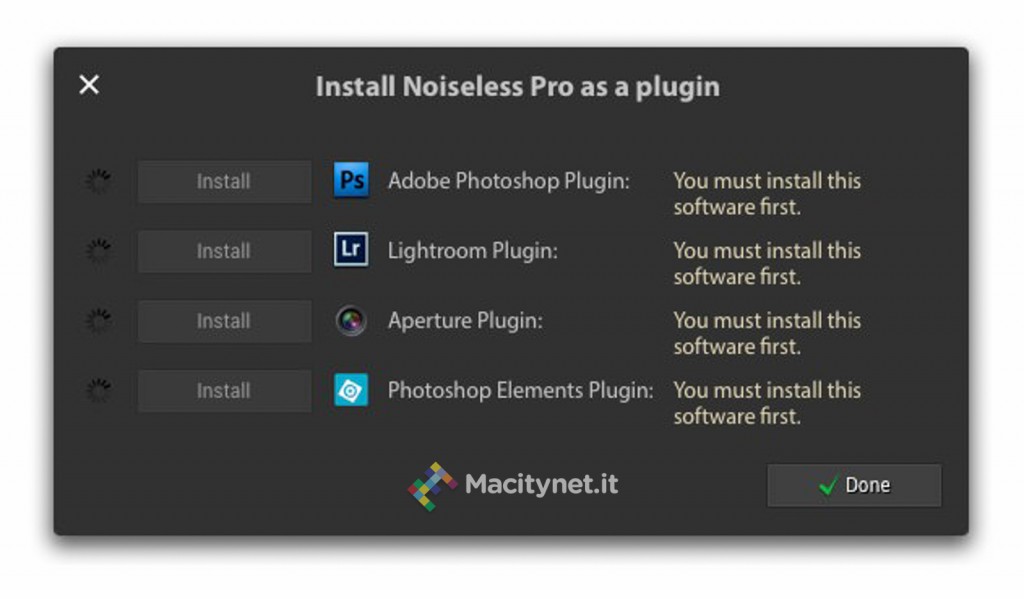Click the spinner in the Aperture row
Screen dimensions: 1024x599
pos(99,321)
